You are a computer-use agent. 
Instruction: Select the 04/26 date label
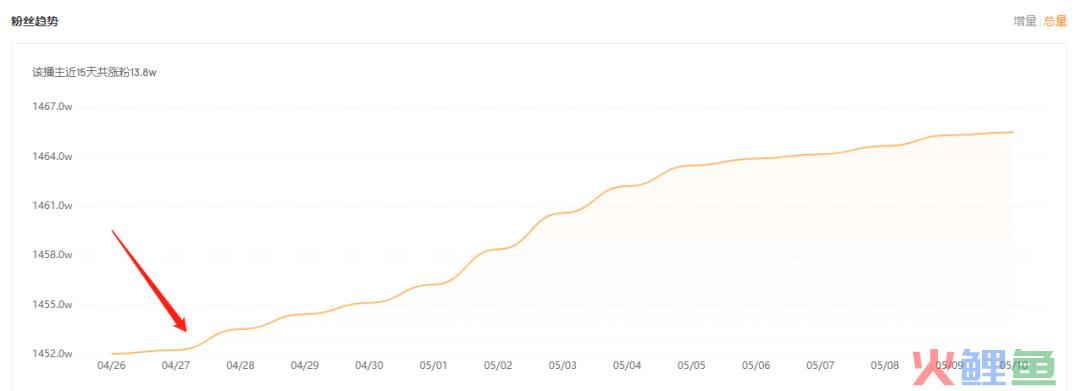[111, 365]
